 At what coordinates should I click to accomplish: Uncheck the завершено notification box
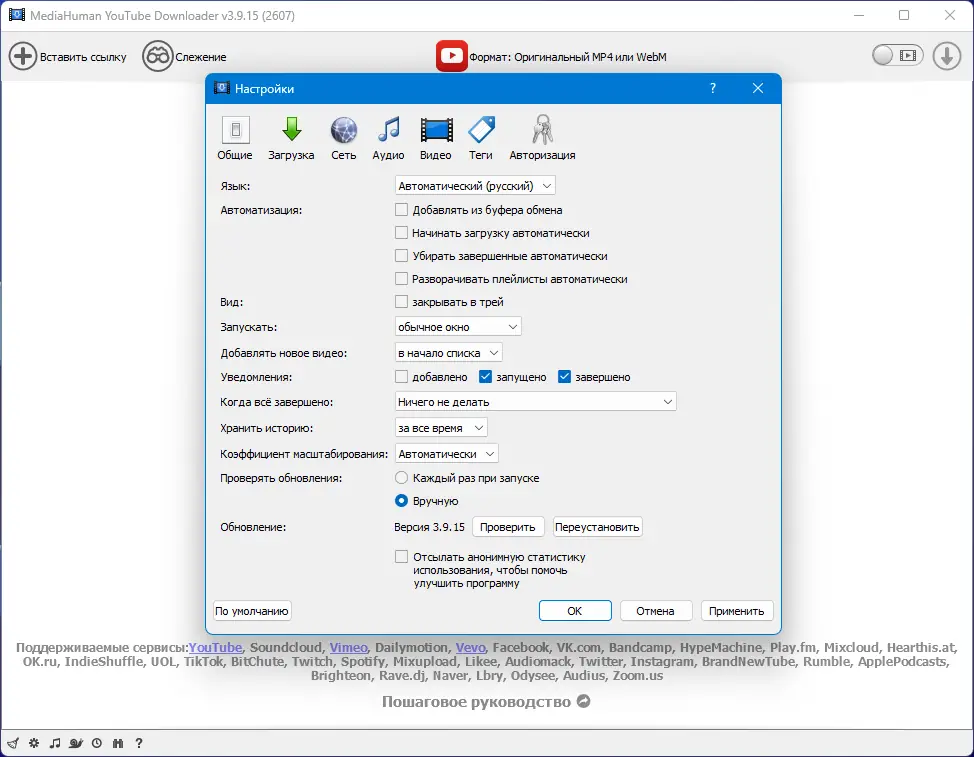pyautogui.click(x=565, y=377)
